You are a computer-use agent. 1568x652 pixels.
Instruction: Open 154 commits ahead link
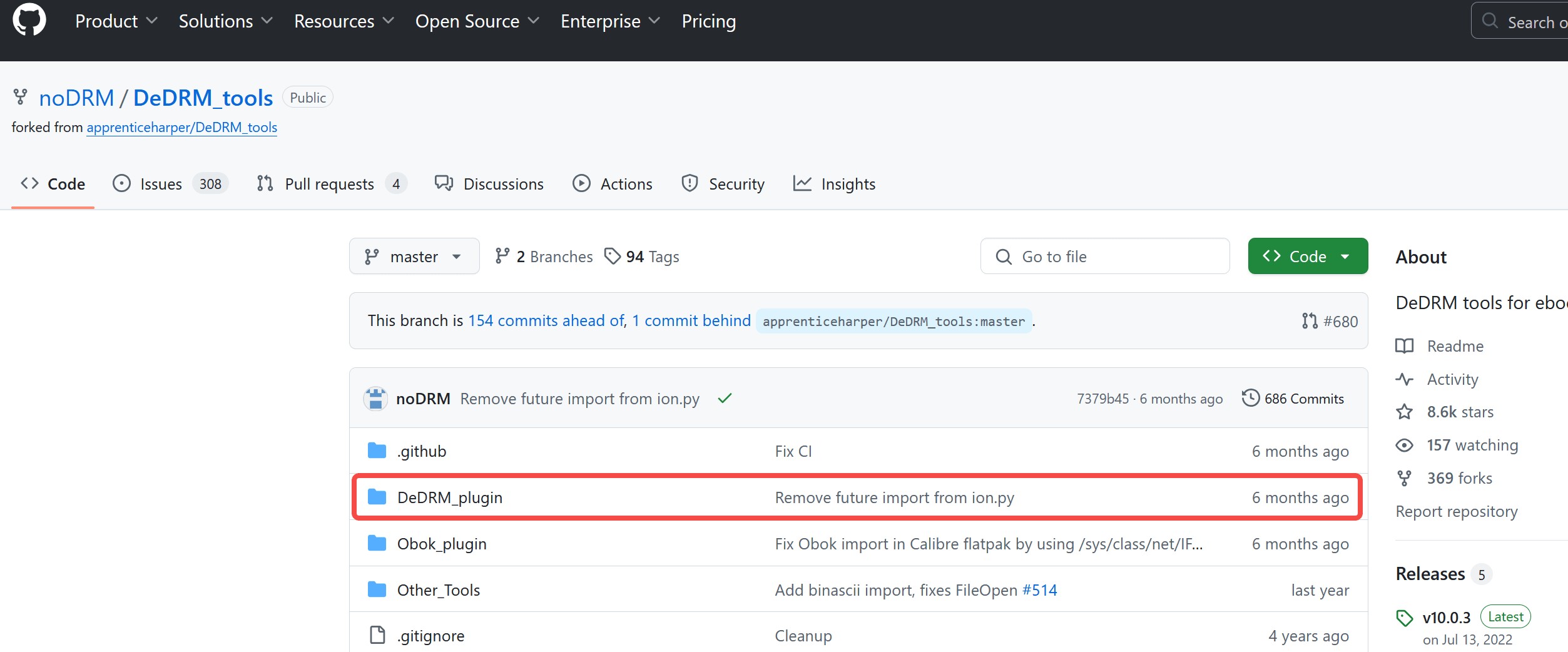coord(546,321)
